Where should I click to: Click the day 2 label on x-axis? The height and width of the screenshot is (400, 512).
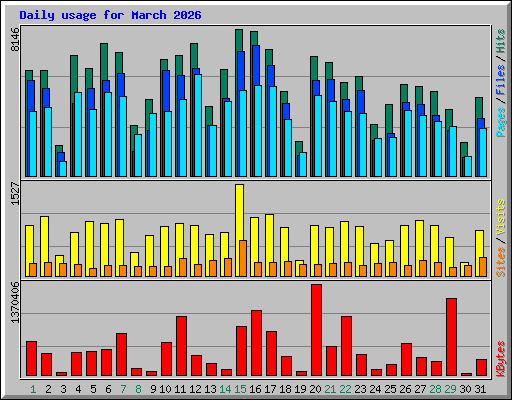48,389
